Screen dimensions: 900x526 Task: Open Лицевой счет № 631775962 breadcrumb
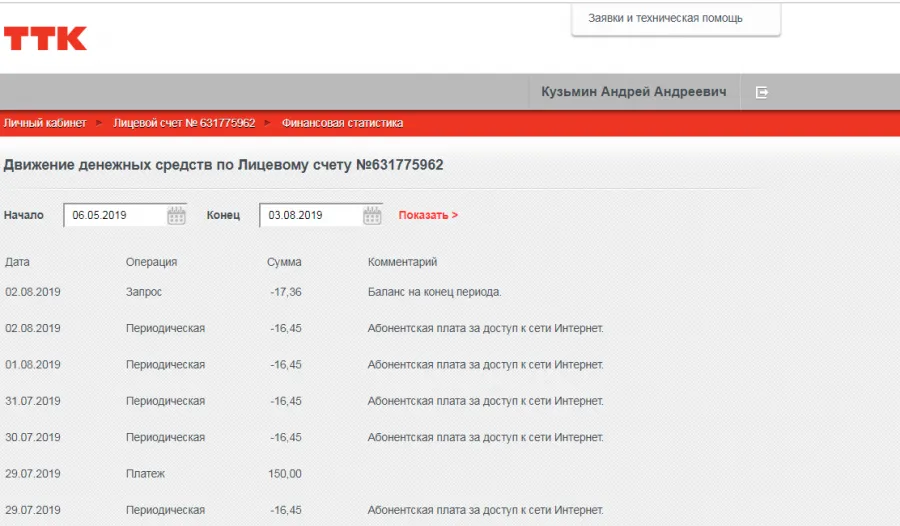(184, 123)
